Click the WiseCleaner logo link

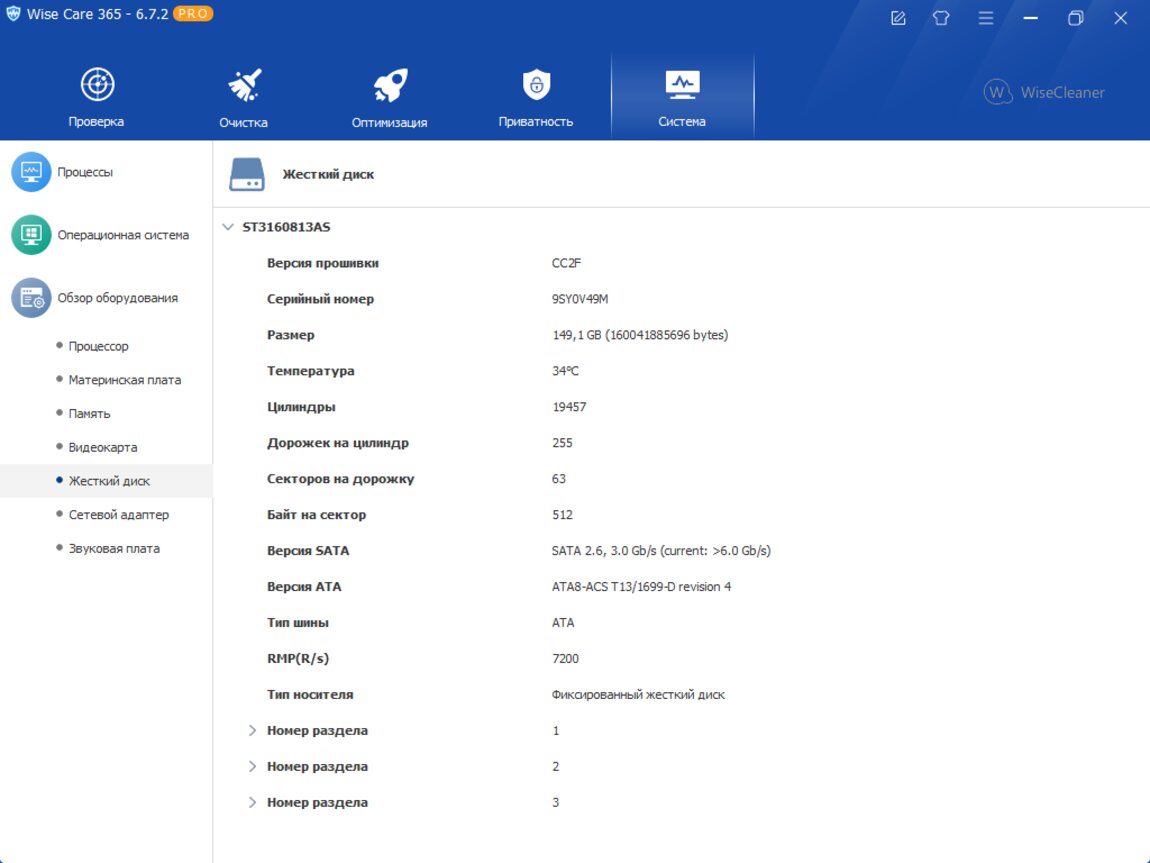click(x=1044, y=92)
